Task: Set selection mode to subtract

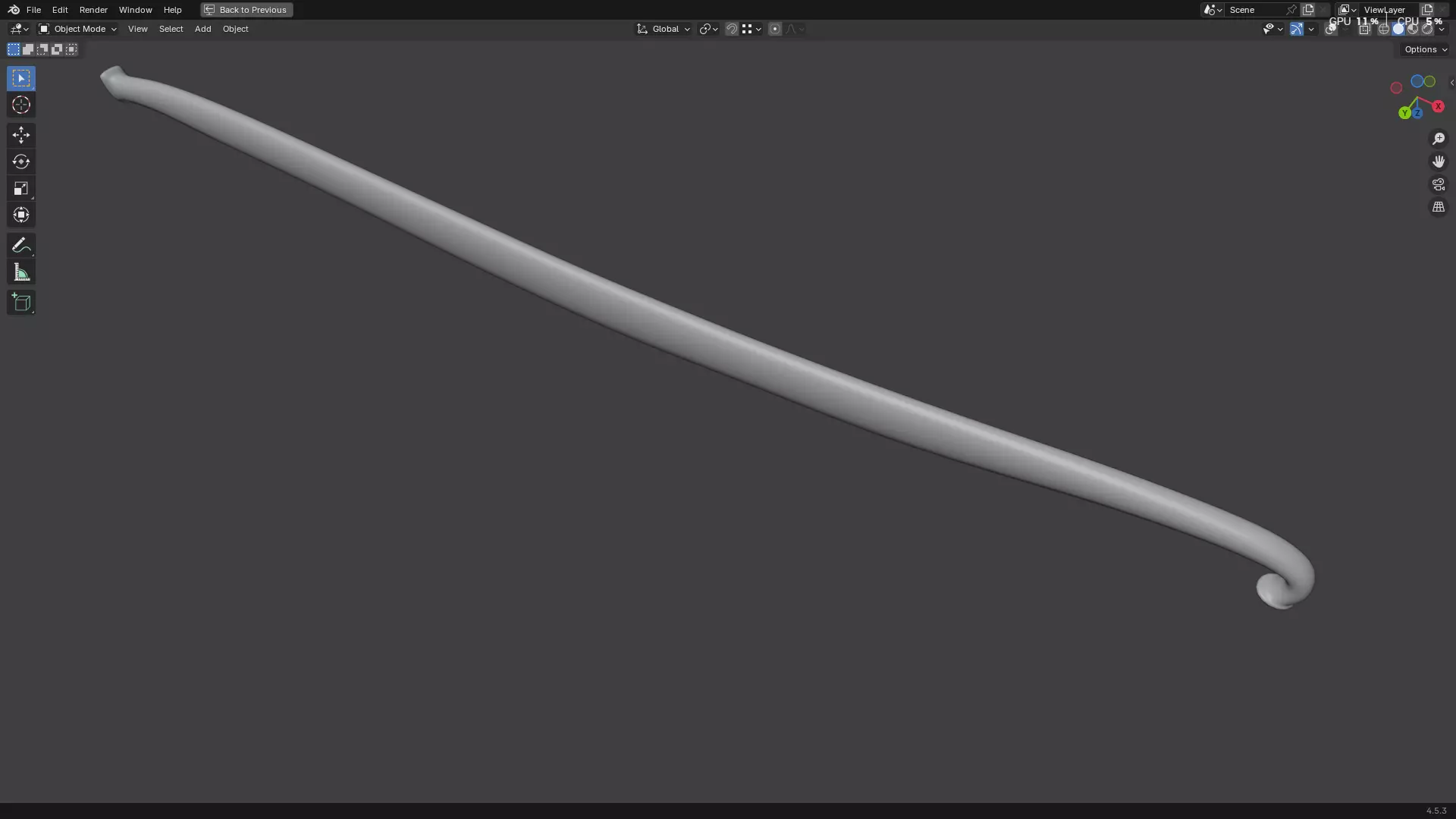Action: pyautogui.click(x=42, y=49)
